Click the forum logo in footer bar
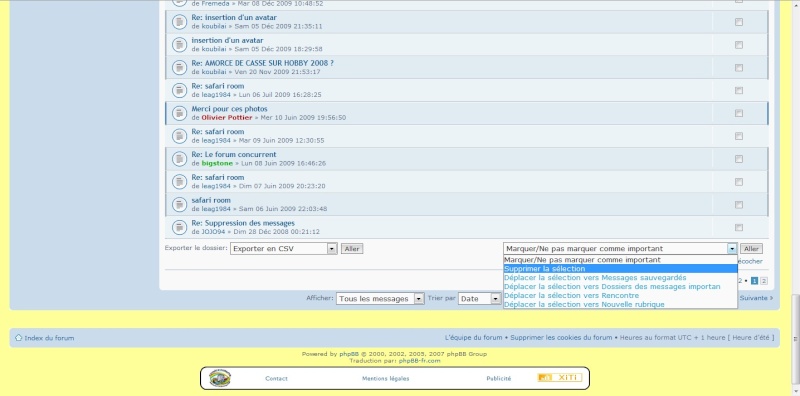Image resolution: width=800 pixels, height=396 pixels. (220, 378)
